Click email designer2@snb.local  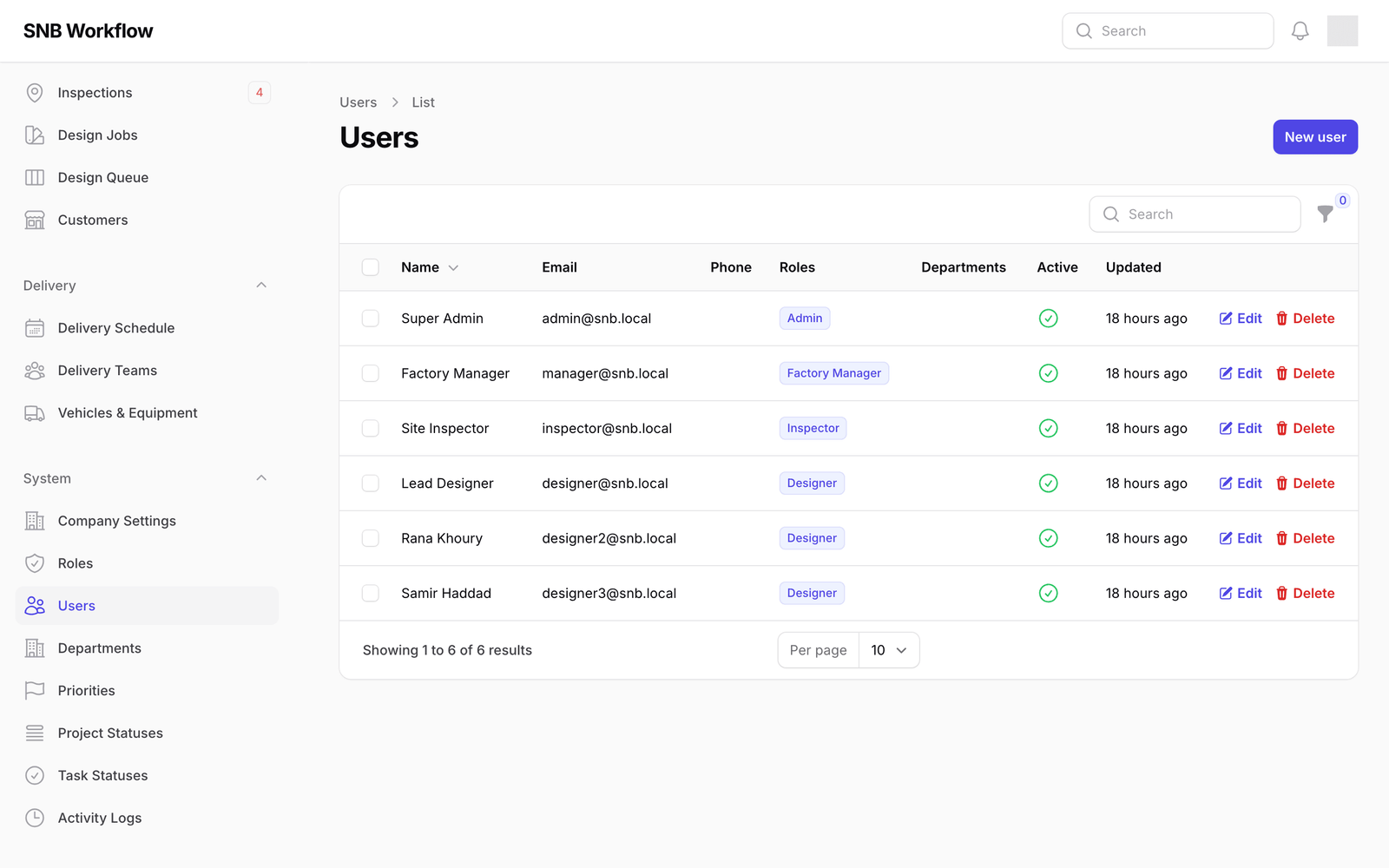[x=609, y=538]
